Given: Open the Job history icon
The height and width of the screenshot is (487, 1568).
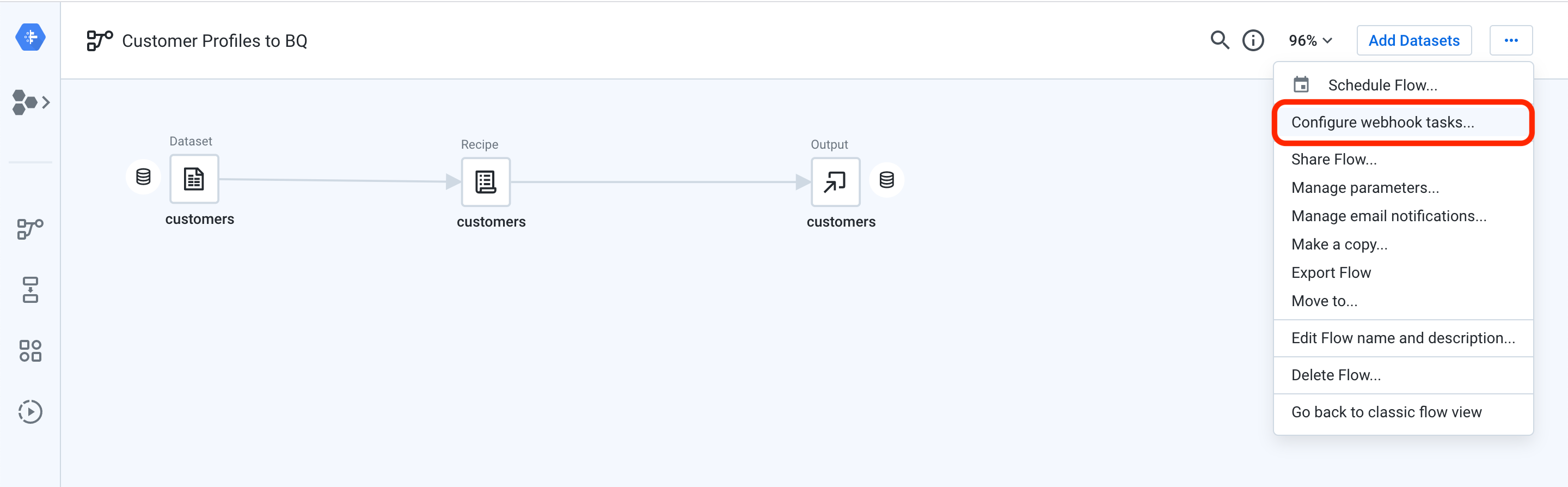Looking at the screenshot, I should 30,411.
